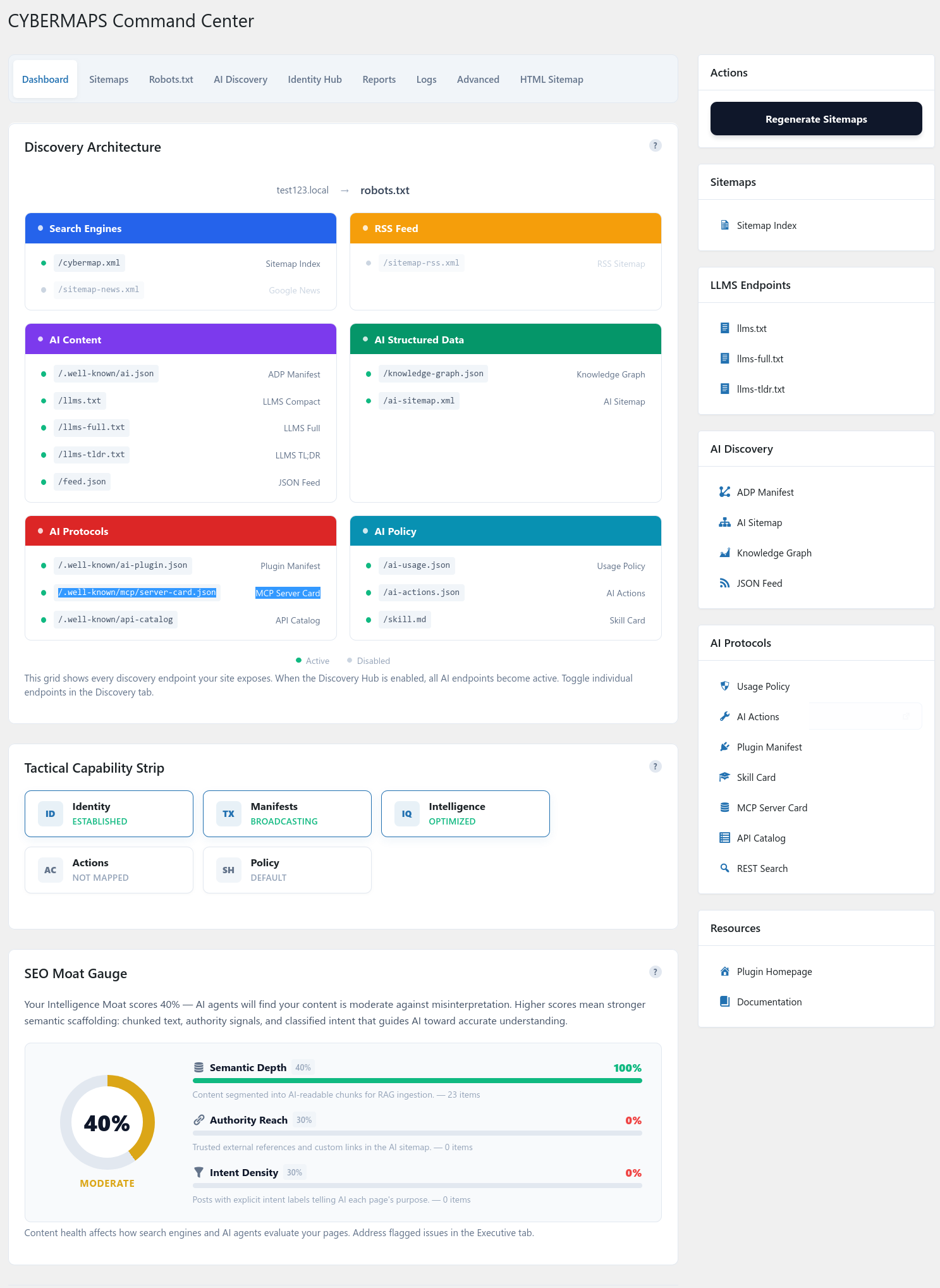940x1288 pixels.
Task: Open the Robots.txt tab
Action: click(171, 79)
